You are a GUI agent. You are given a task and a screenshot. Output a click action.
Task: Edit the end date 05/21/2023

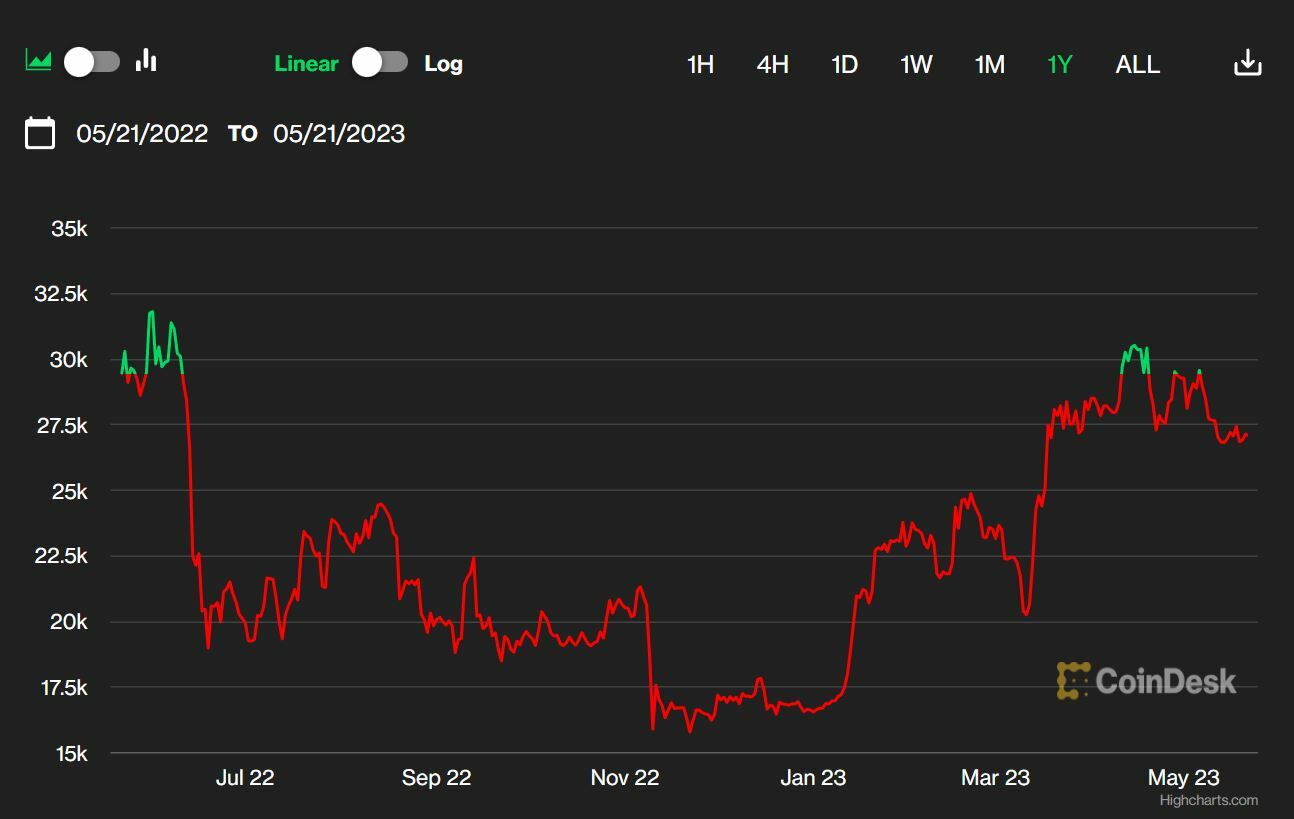pos(339,134)
